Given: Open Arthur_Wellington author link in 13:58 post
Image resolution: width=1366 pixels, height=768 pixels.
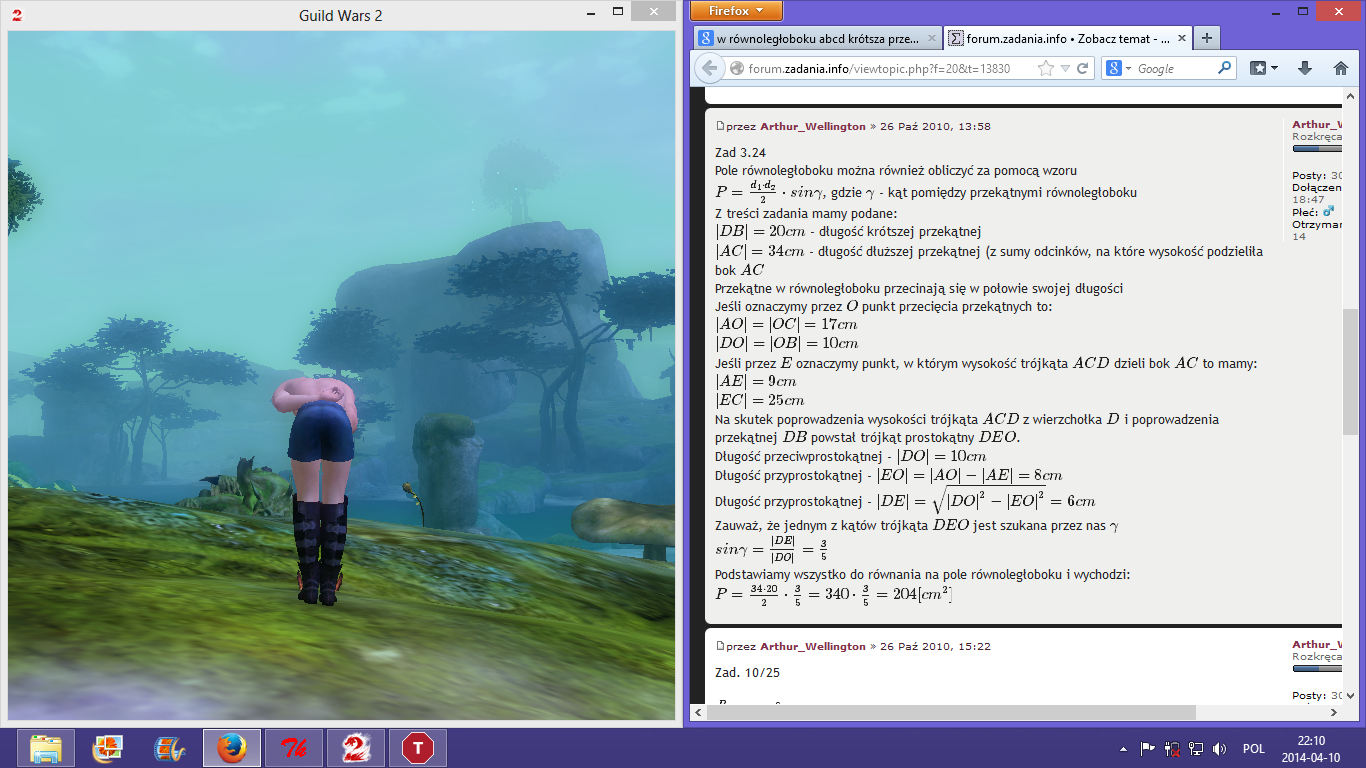Looking at the screenshot, I should tap(813, 127).
